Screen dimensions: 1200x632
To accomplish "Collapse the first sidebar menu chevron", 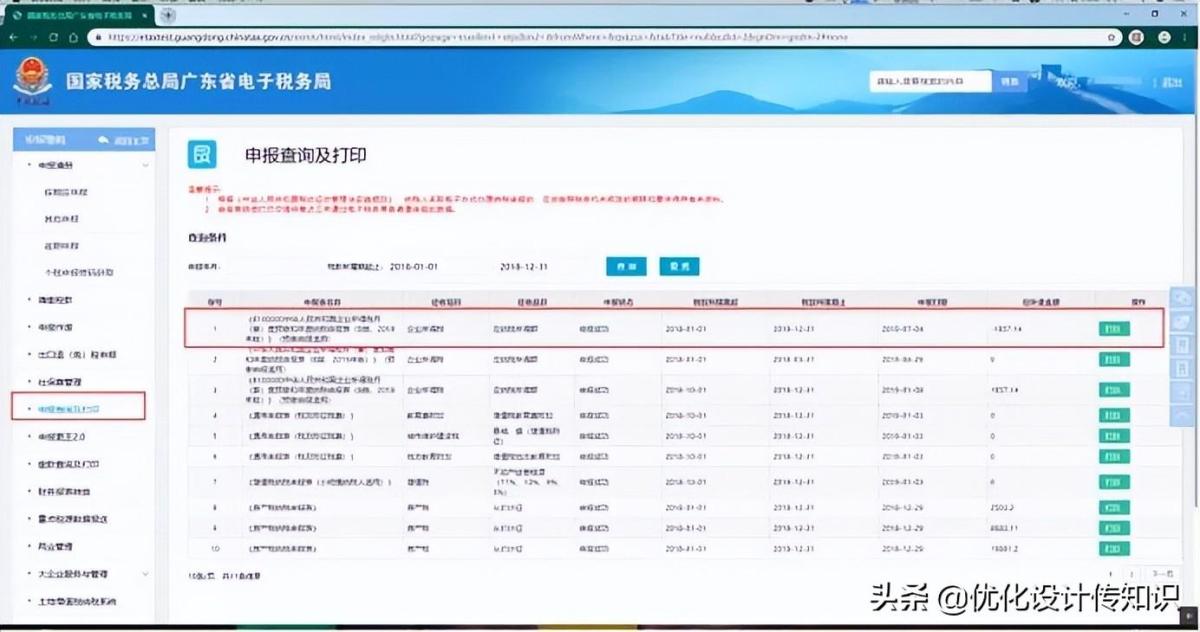I will pyautogui.click(x=146, y=165).
